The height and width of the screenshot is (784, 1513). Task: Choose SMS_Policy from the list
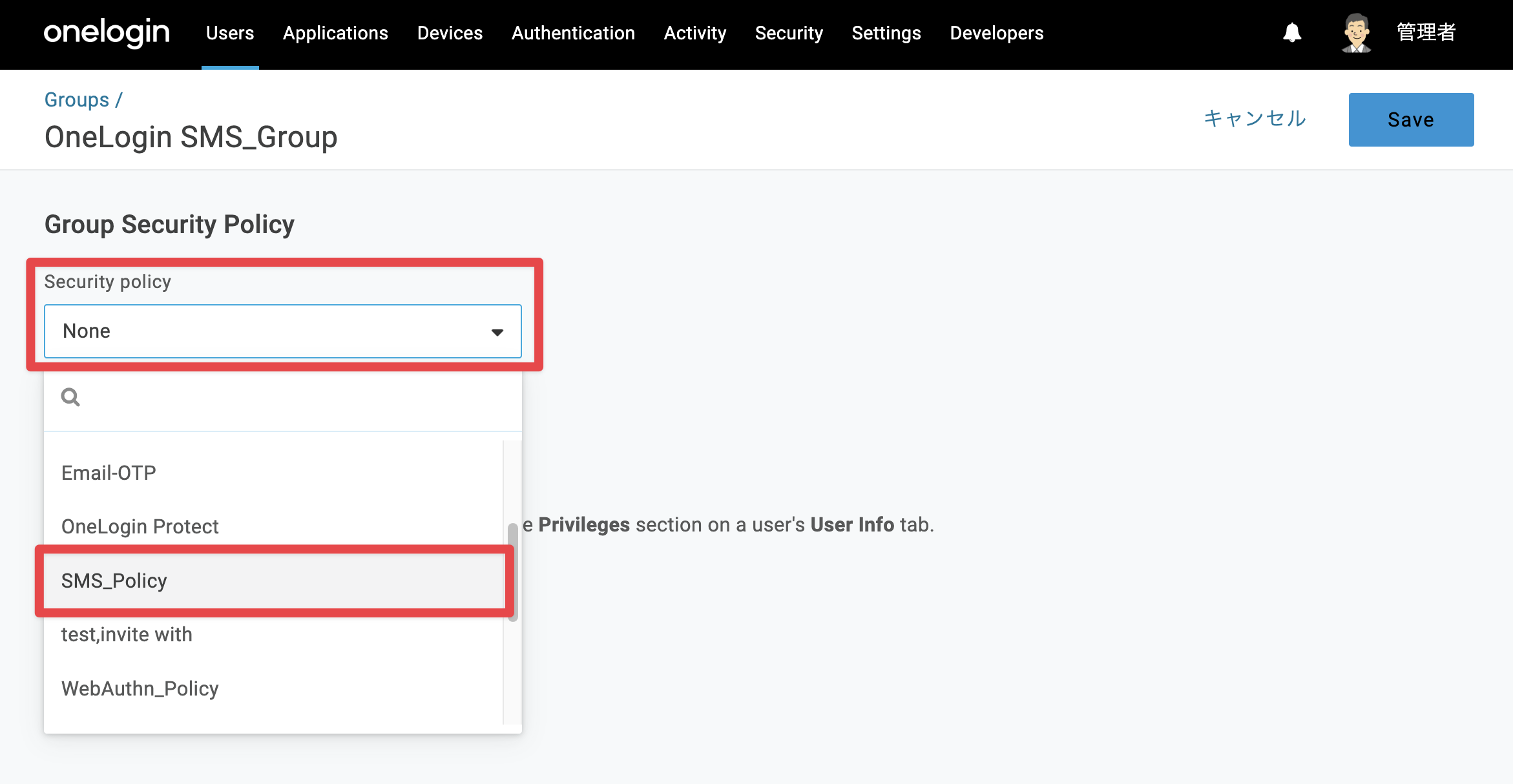pos(274,581)
